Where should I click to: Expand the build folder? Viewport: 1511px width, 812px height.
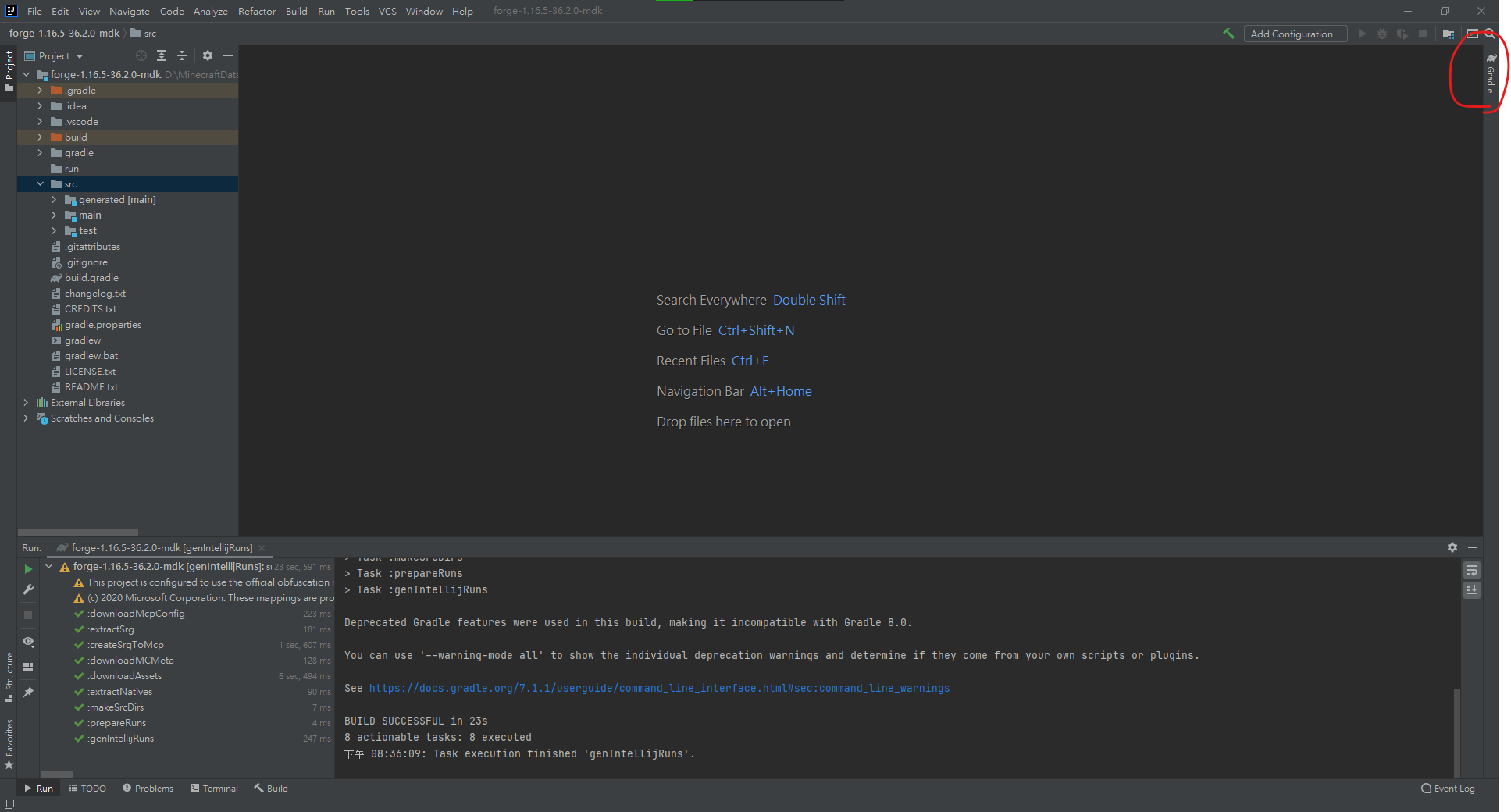pyautogui.click(x=40, y=137)
